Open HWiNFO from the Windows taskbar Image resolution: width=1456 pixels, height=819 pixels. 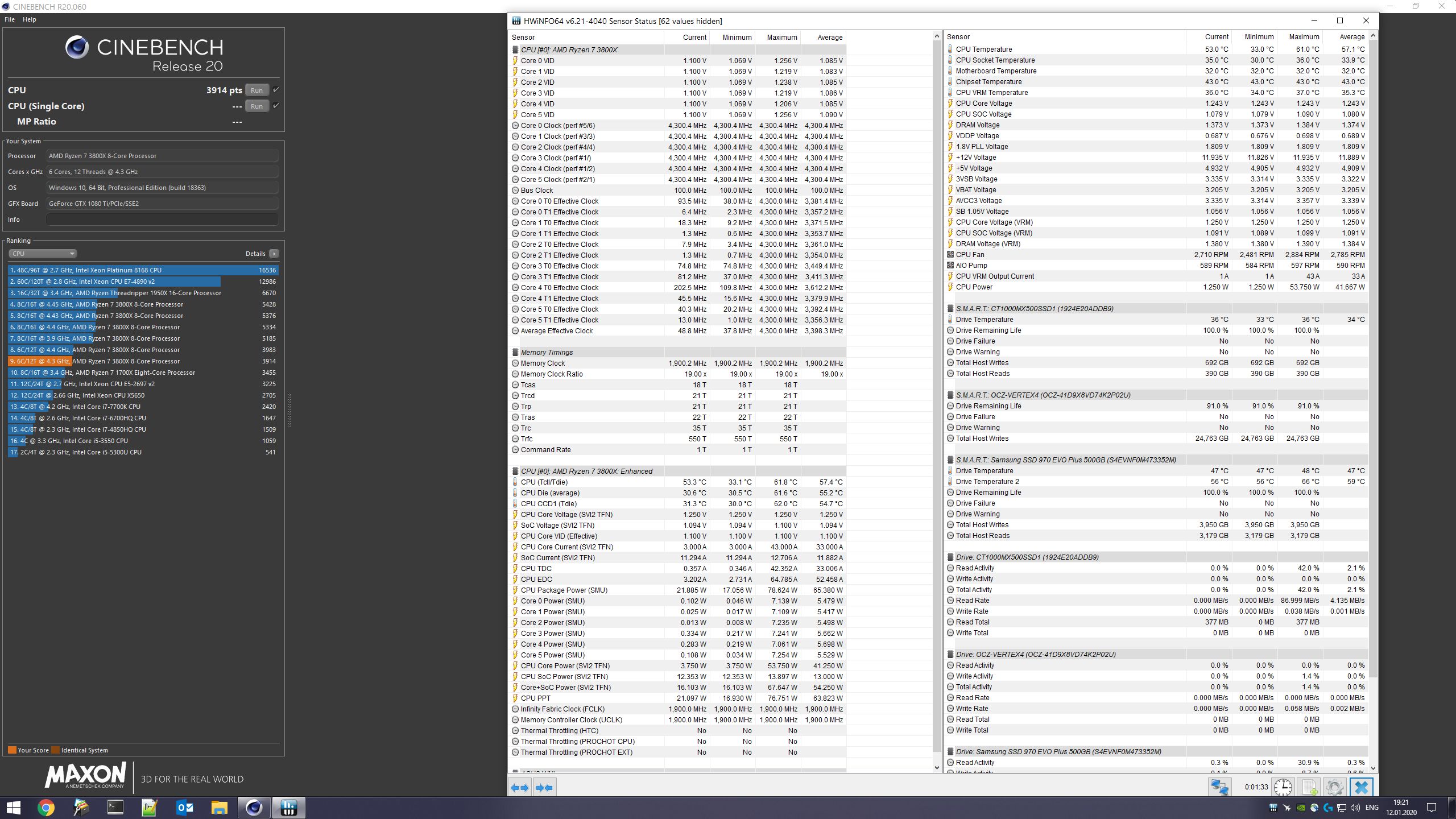coord(289,807)
